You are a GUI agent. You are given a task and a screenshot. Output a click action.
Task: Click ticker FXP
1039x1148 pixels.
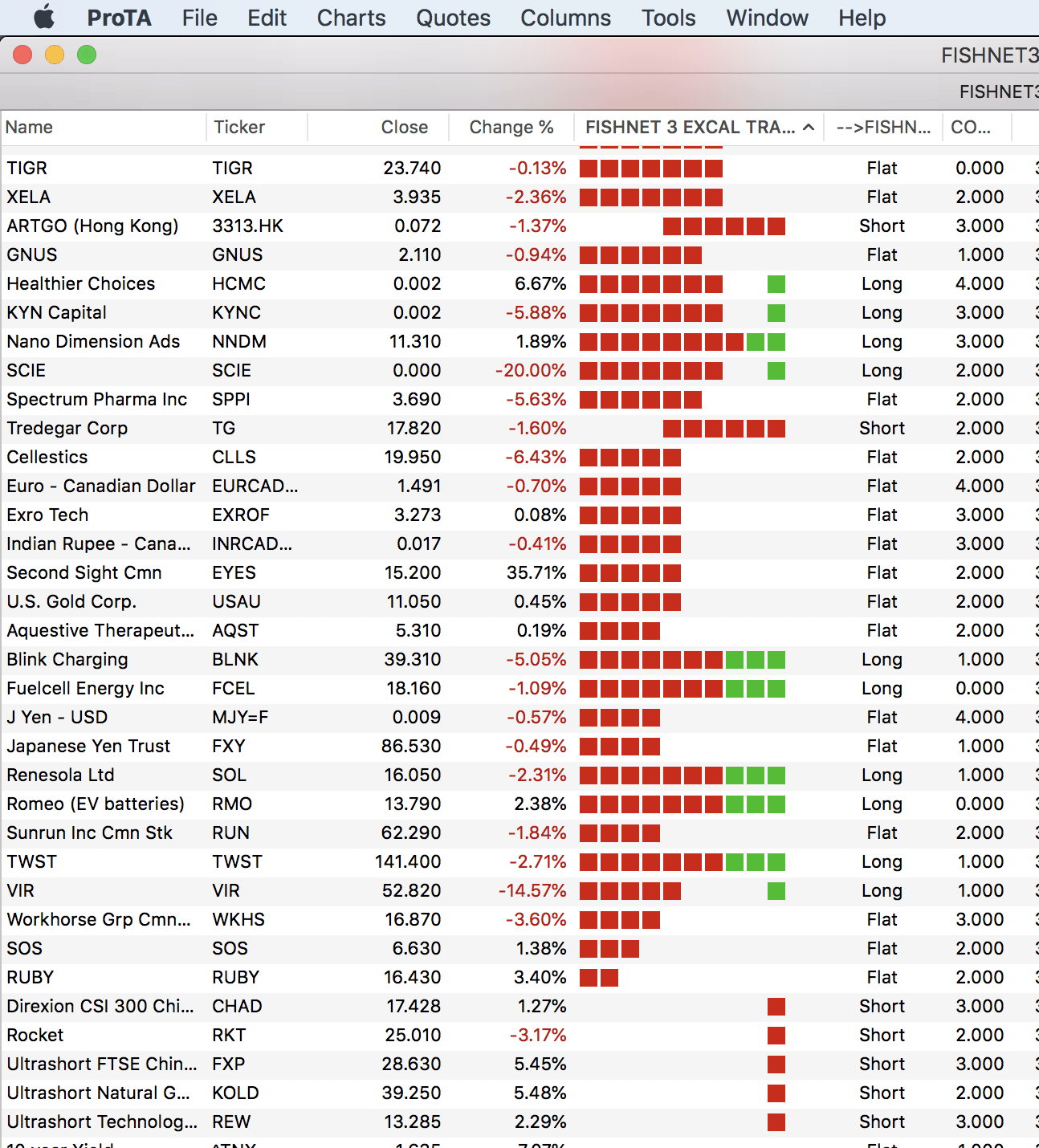(x=228, y=1065)
